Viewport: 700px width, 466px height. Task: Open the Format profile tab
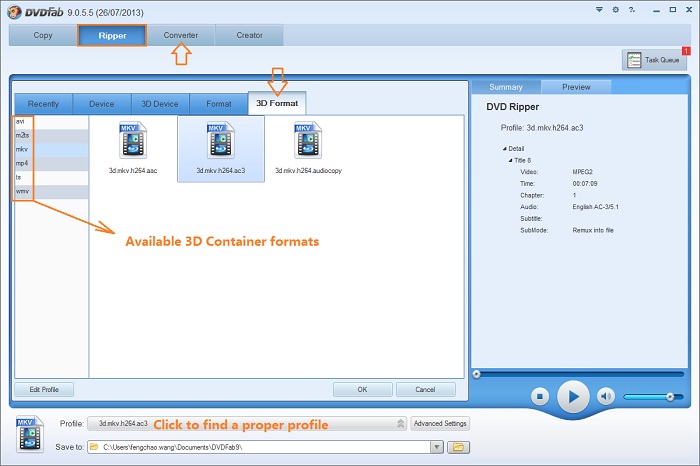tap(219, 104)
